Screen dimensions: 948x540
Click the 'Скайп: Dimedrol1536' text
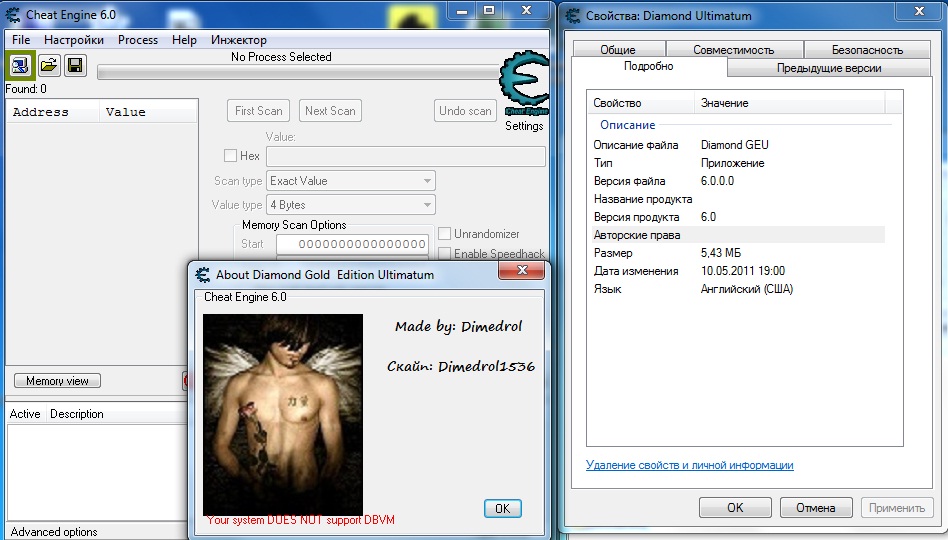coord(461,366)
